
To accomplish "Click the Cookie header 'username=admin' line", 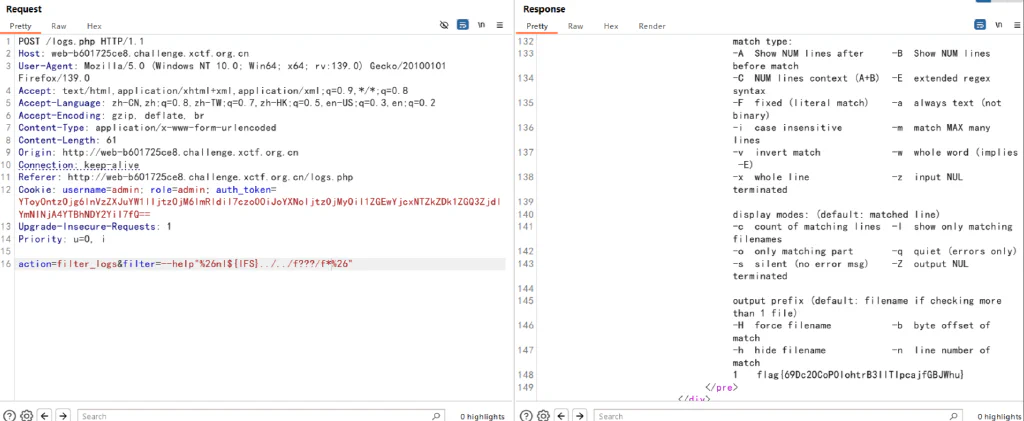I will coord(148,190).
